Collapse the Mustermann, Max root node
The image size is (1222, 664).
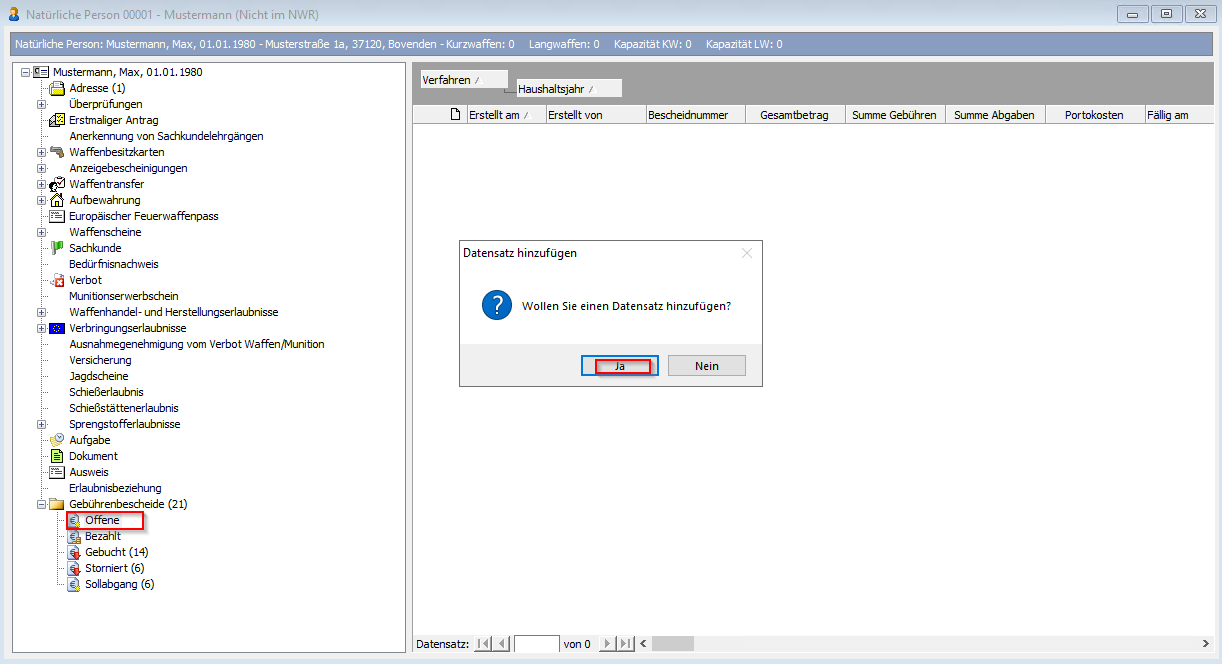pos(25,72)
